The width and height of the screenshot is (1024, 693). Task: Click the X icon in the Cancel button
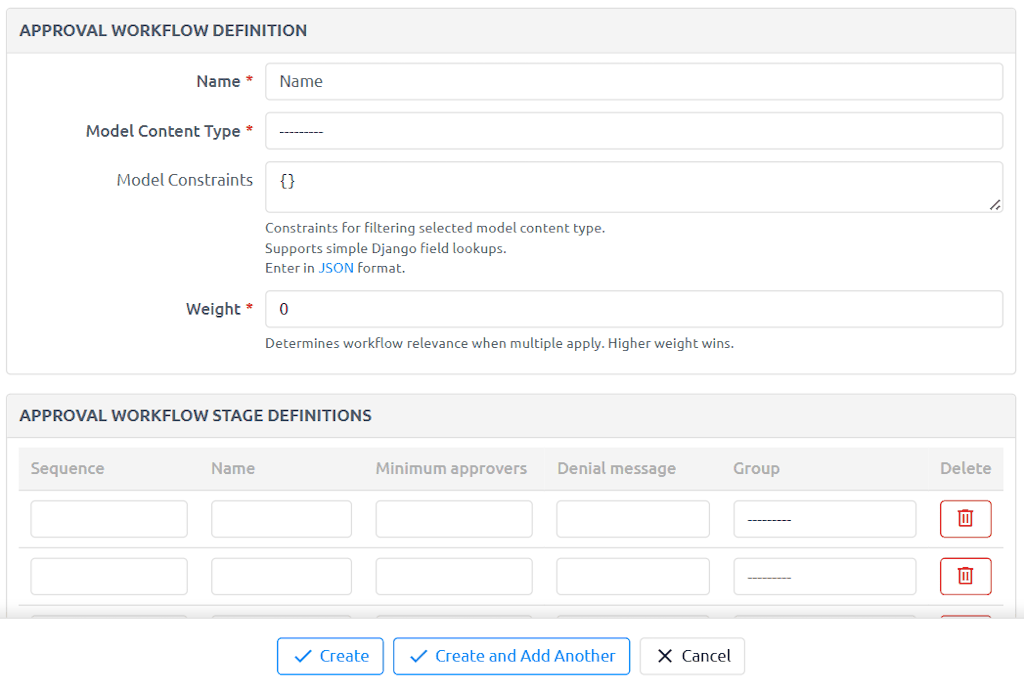point(664,656)
